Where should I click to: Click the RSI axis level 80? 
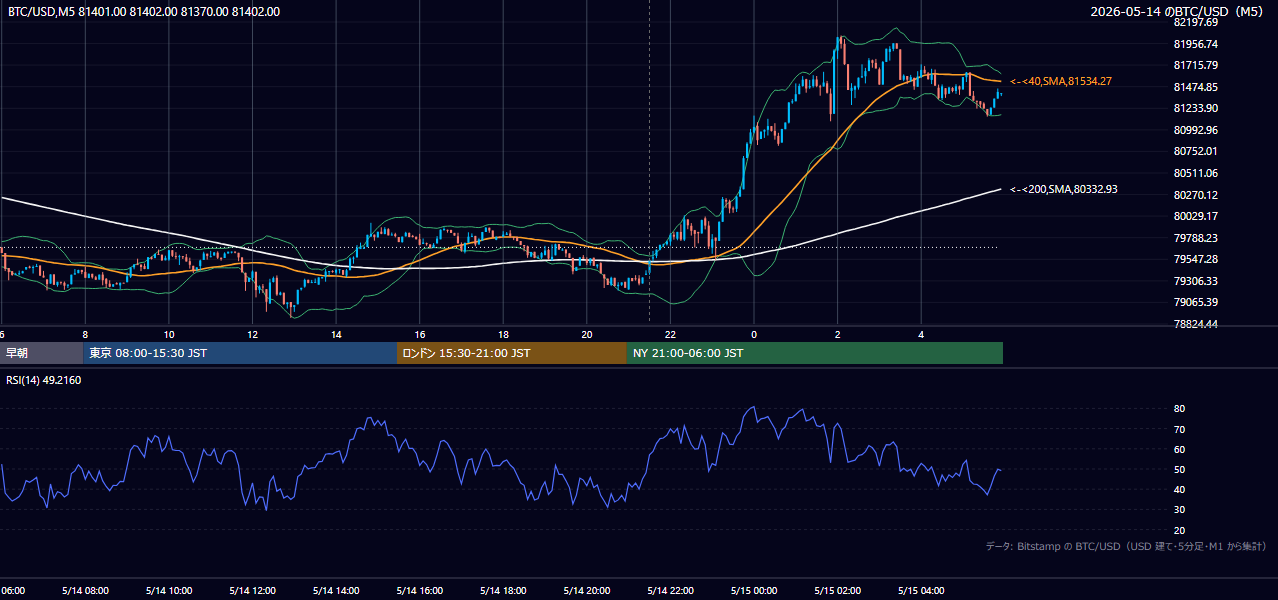(x=1179, y=409)
